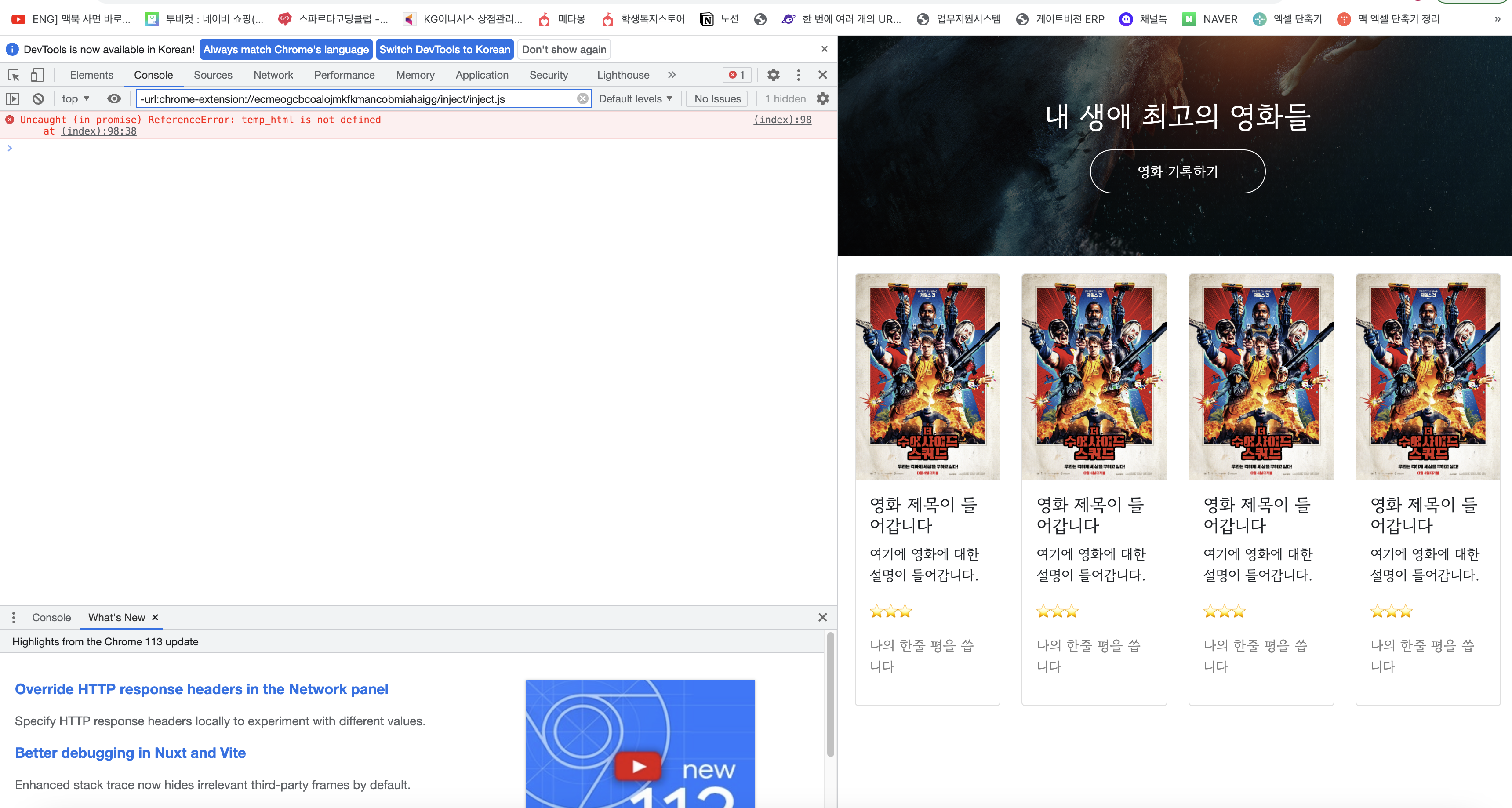Open the Application tab

pyautogui.click(x=482, y=75)
